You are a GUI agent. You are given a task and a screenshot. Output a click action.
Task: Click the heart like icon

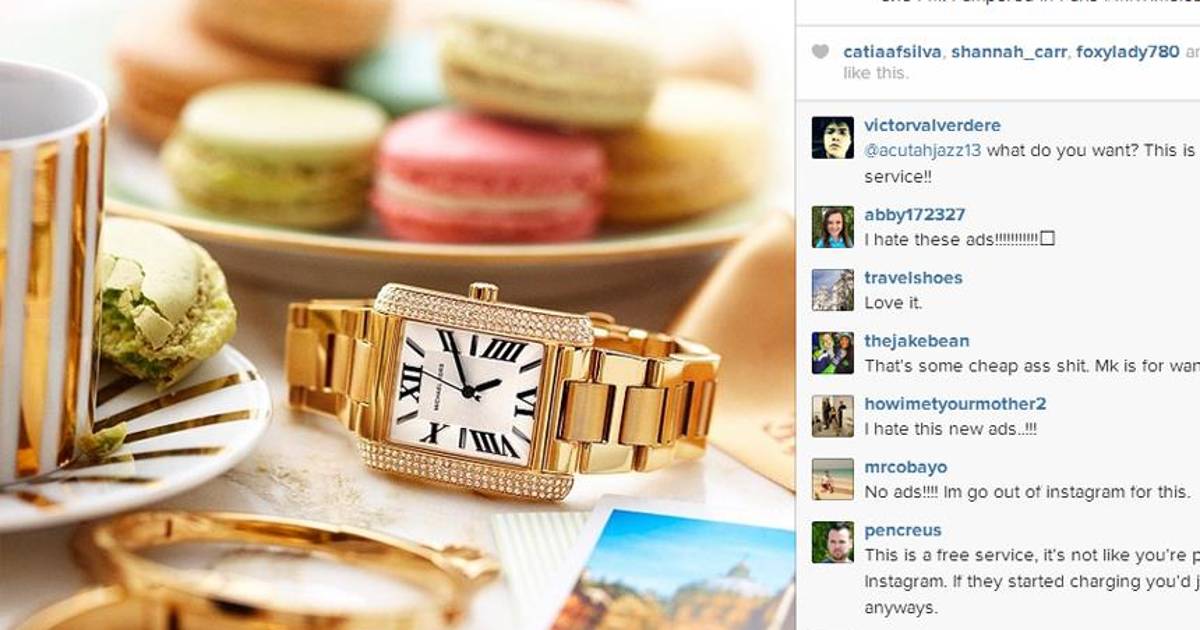820,52
